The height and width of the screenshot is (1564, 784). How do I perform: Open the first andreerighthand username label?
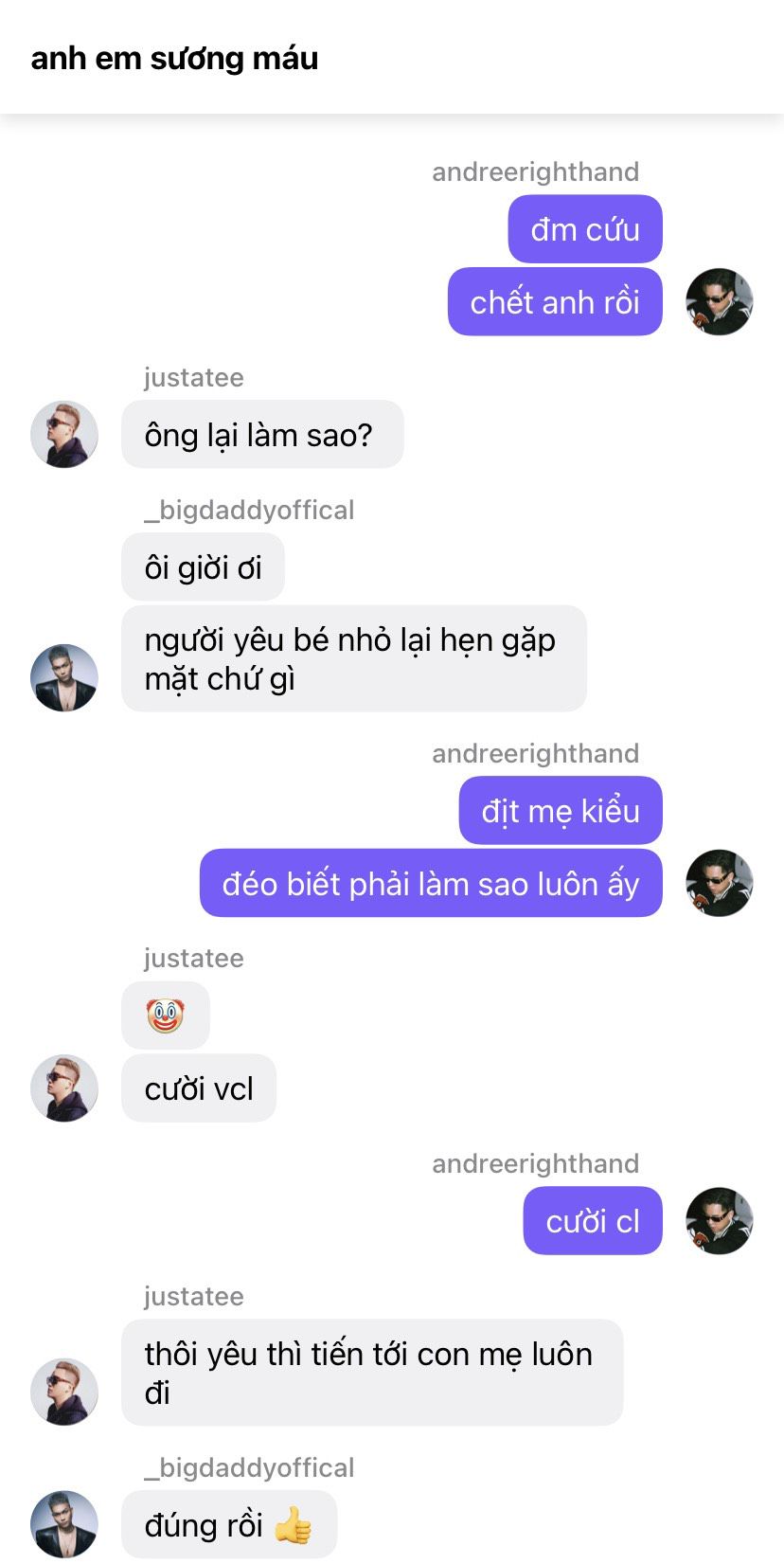536,171
